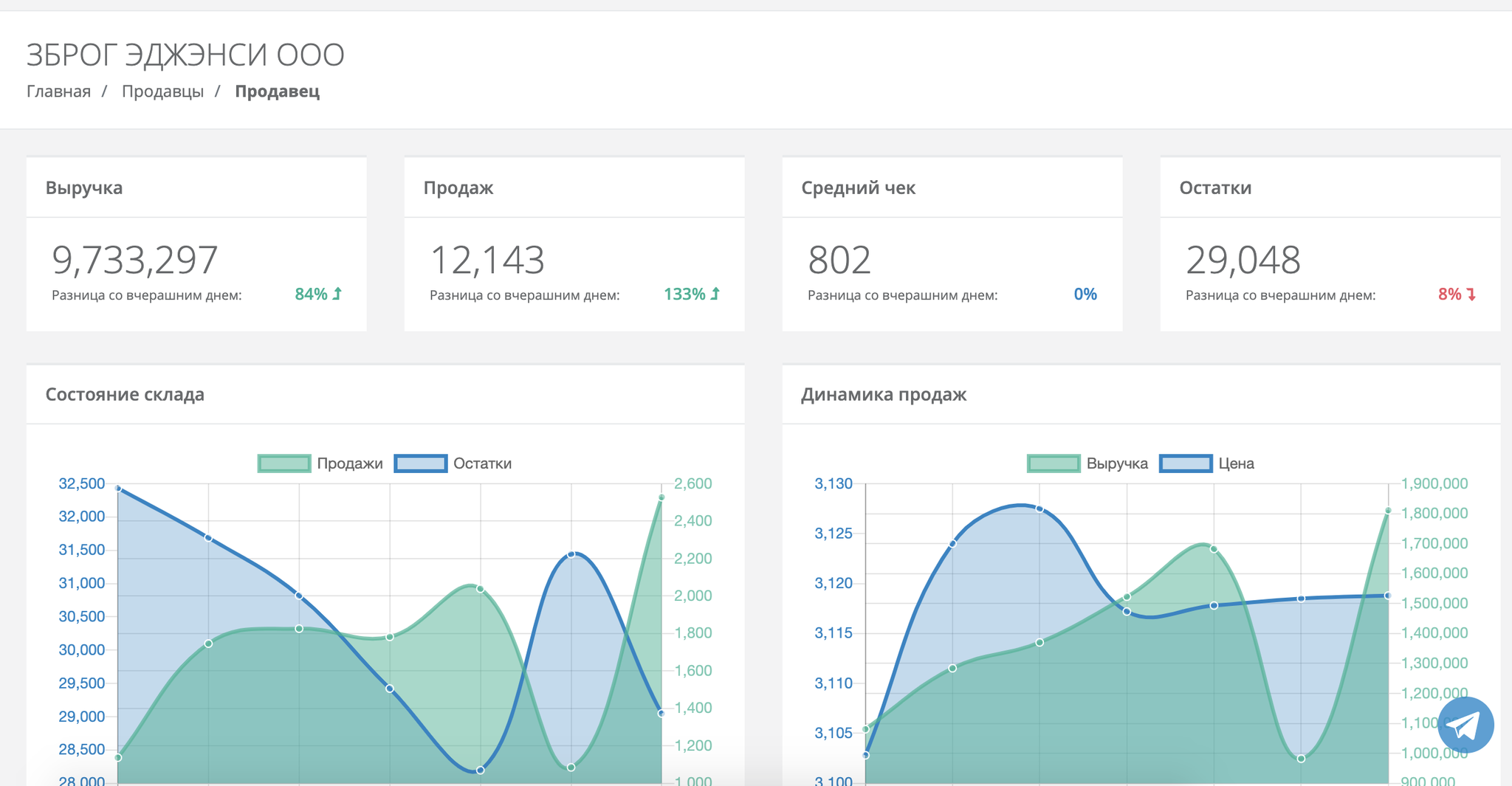
Task: Click the revenue green up arrow icon
Action: click(x=337, y=294)
